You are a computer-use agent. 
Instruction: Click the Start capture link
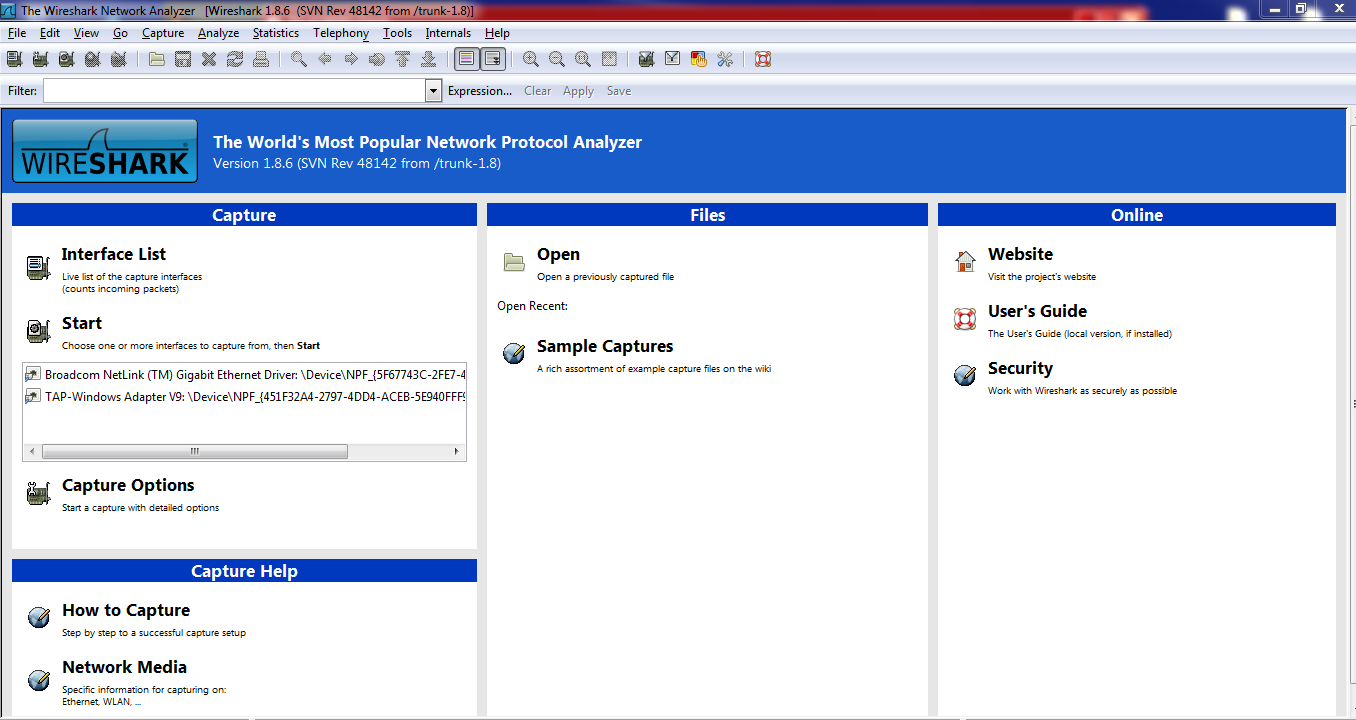82,323
